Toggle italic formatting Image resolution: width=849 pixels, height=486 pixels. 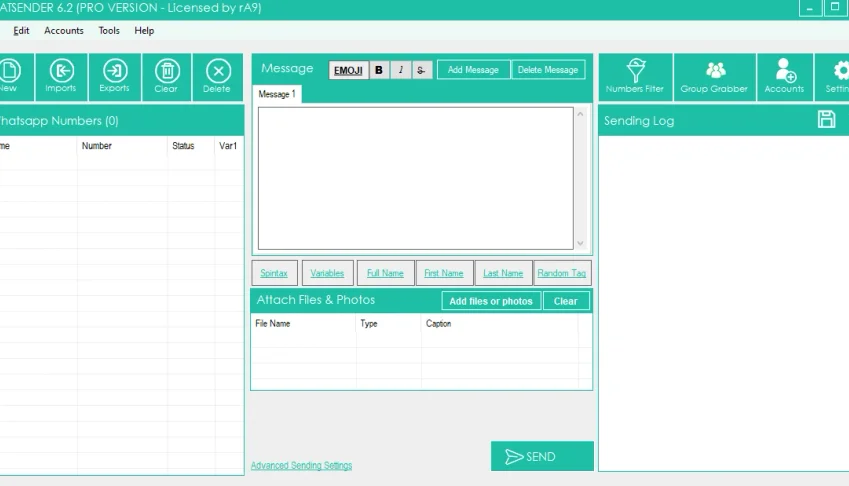click(x=401, y=70)
